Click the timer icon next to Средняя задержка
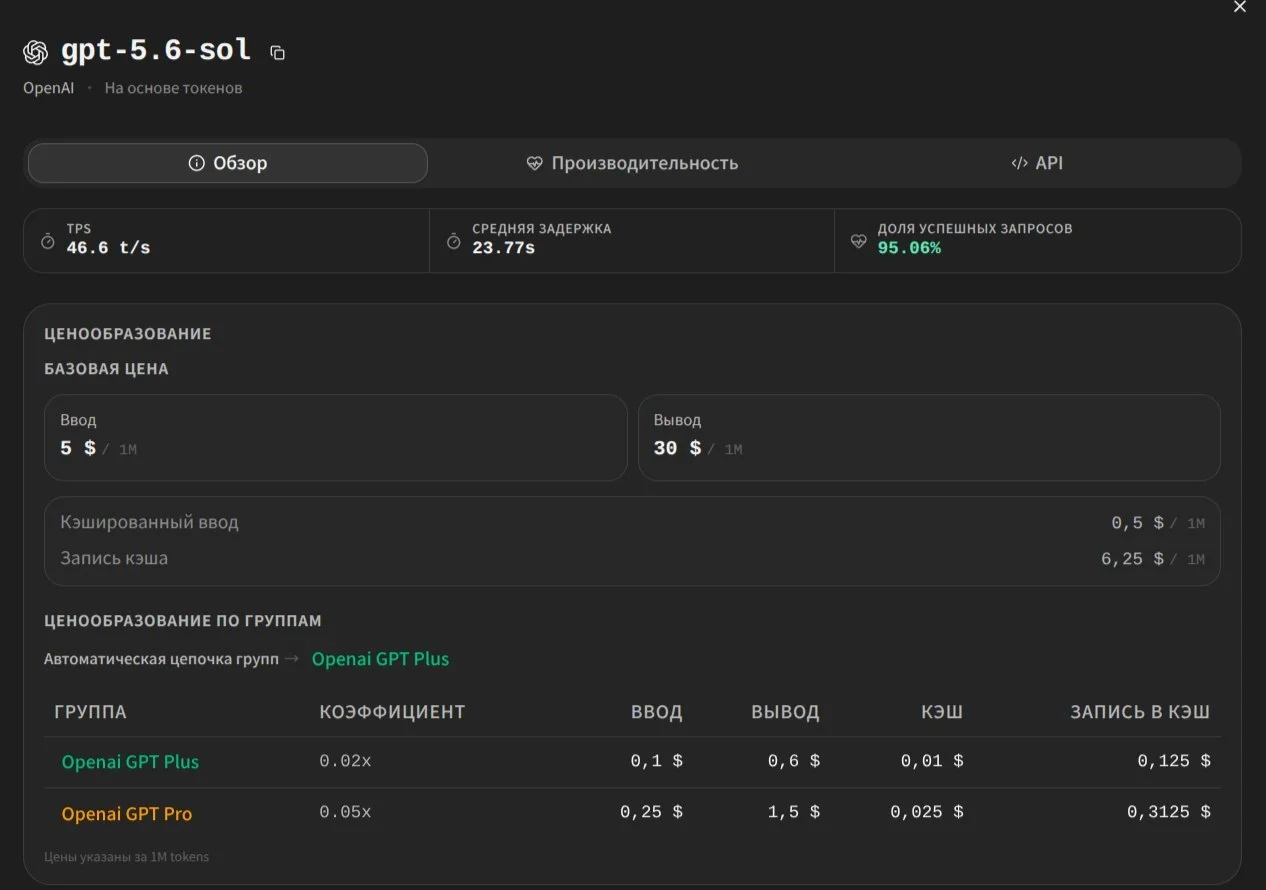Image resolution: width=1266 pixels, height=890 pixels. (454, 241)
